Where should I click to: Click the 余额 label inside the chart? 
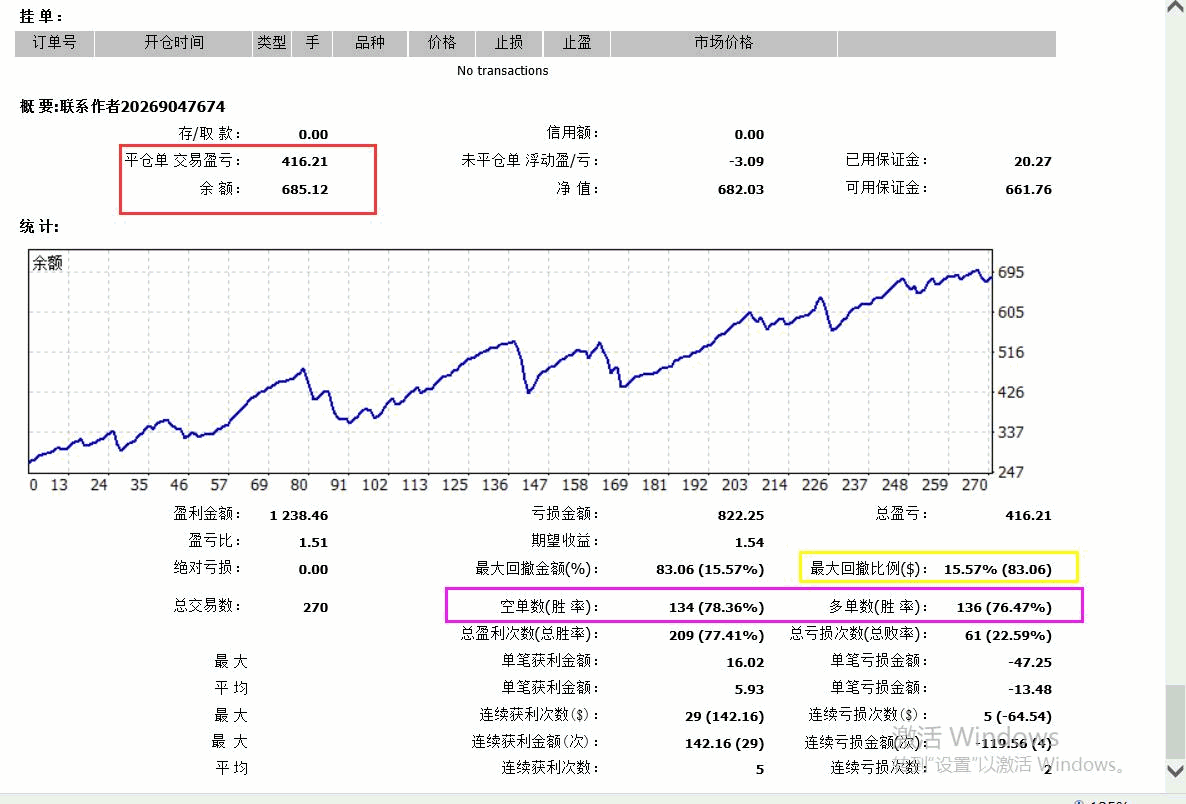pyautogui.click(x=47, y=263)
